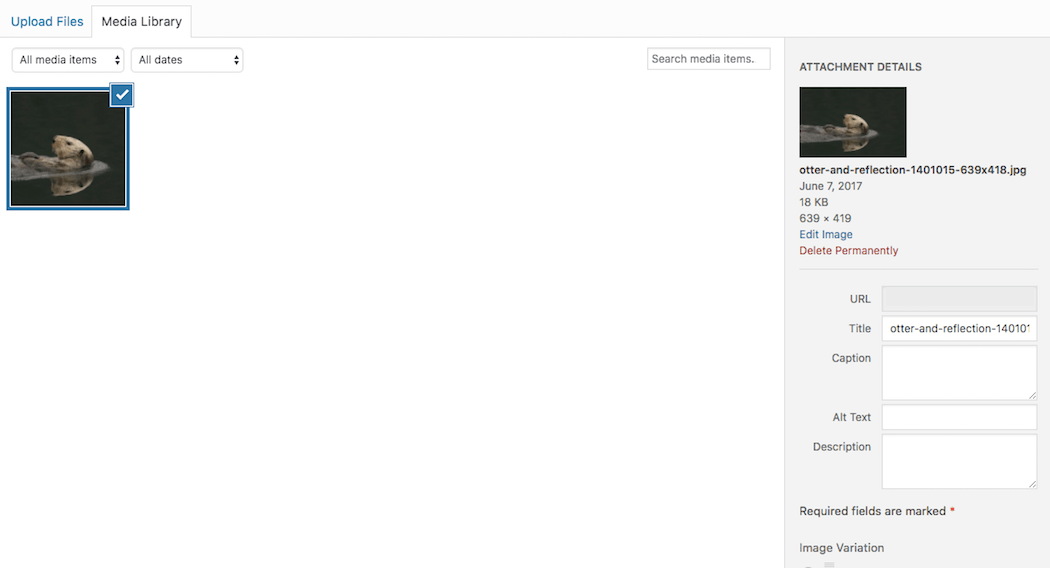Focus the Search media items field

(x=708, y=59)
